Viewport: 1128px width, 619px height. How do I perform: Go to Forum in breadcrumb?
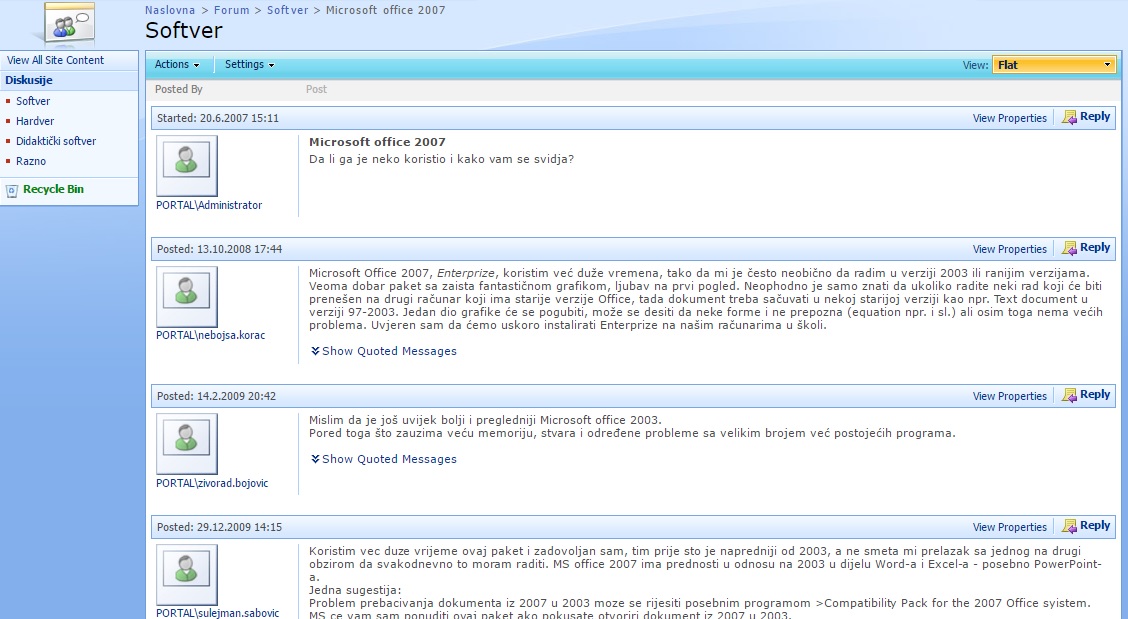click(232, 10)
